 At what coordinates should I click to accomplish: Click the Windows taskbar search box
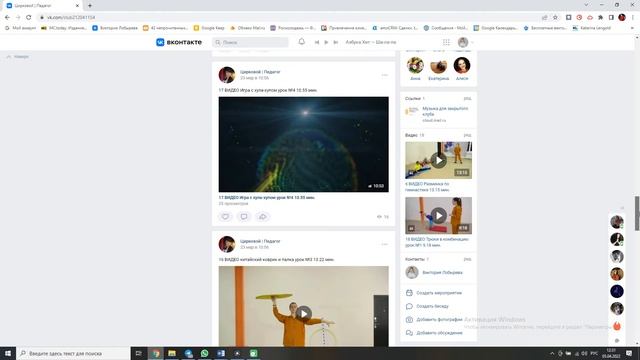point(73,353)
